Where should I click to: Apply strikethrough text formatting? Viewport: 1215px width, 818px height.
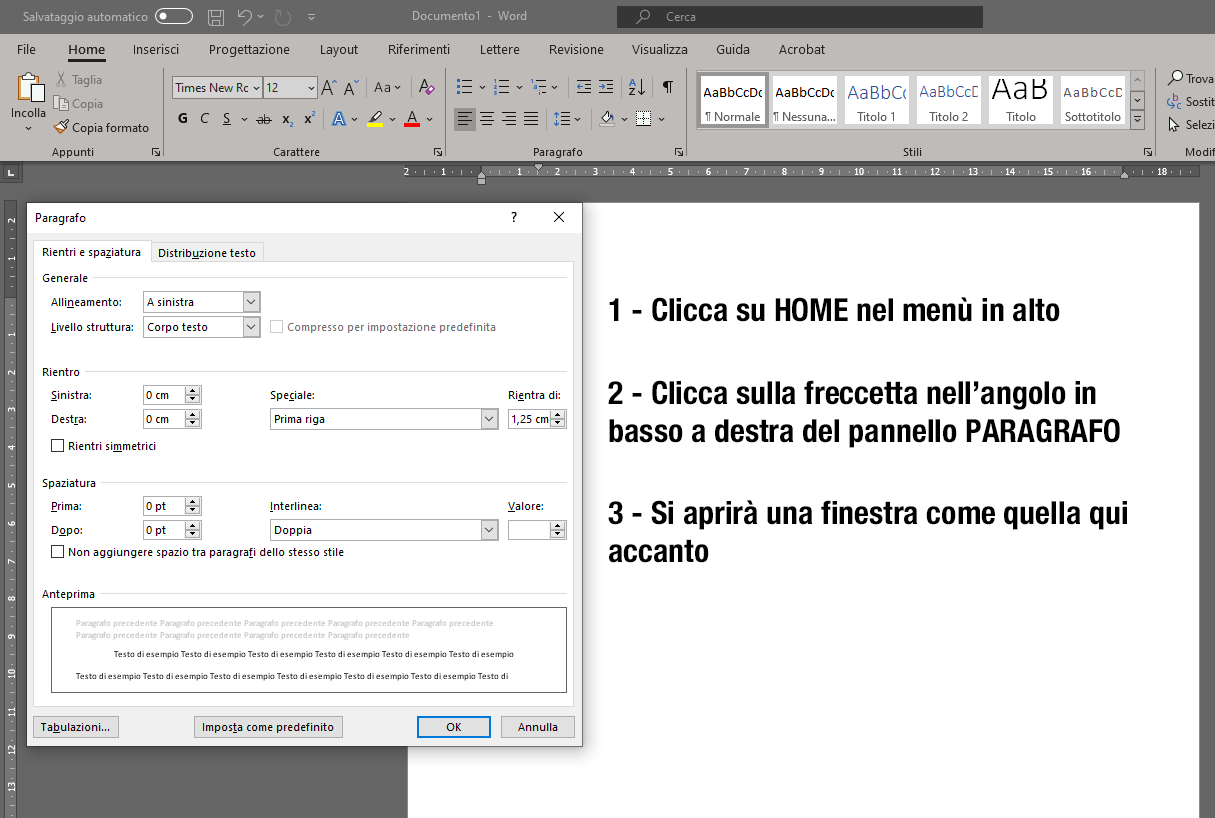point(264,119)
